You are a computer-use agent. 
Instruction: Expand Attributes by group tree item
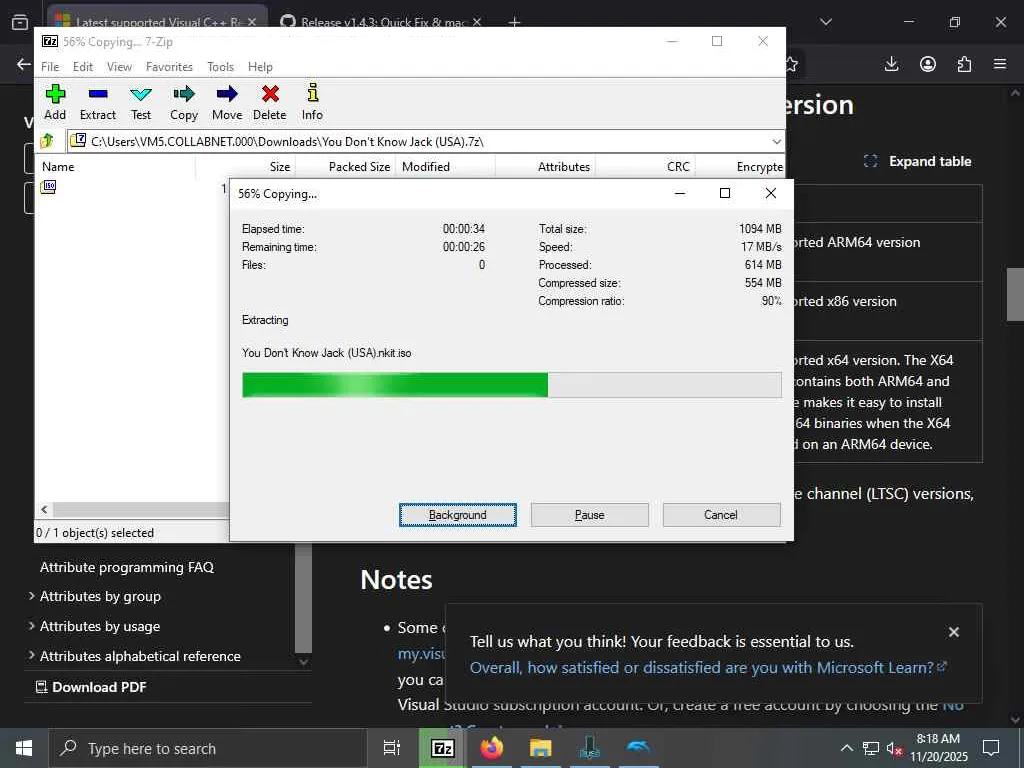click(31, 596)
